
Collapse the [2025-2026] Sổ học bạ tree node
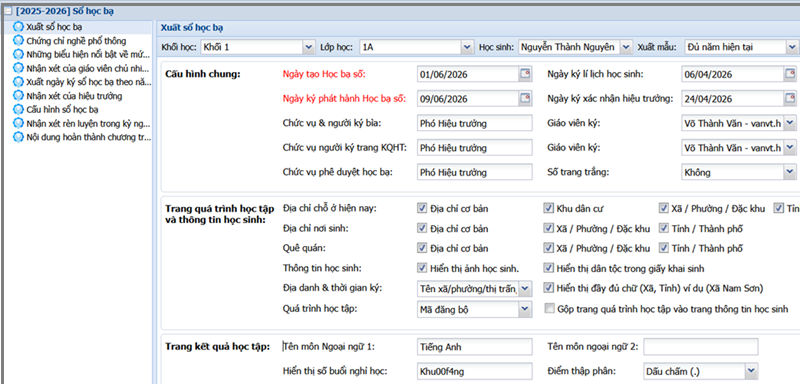[x=8, y=11]
